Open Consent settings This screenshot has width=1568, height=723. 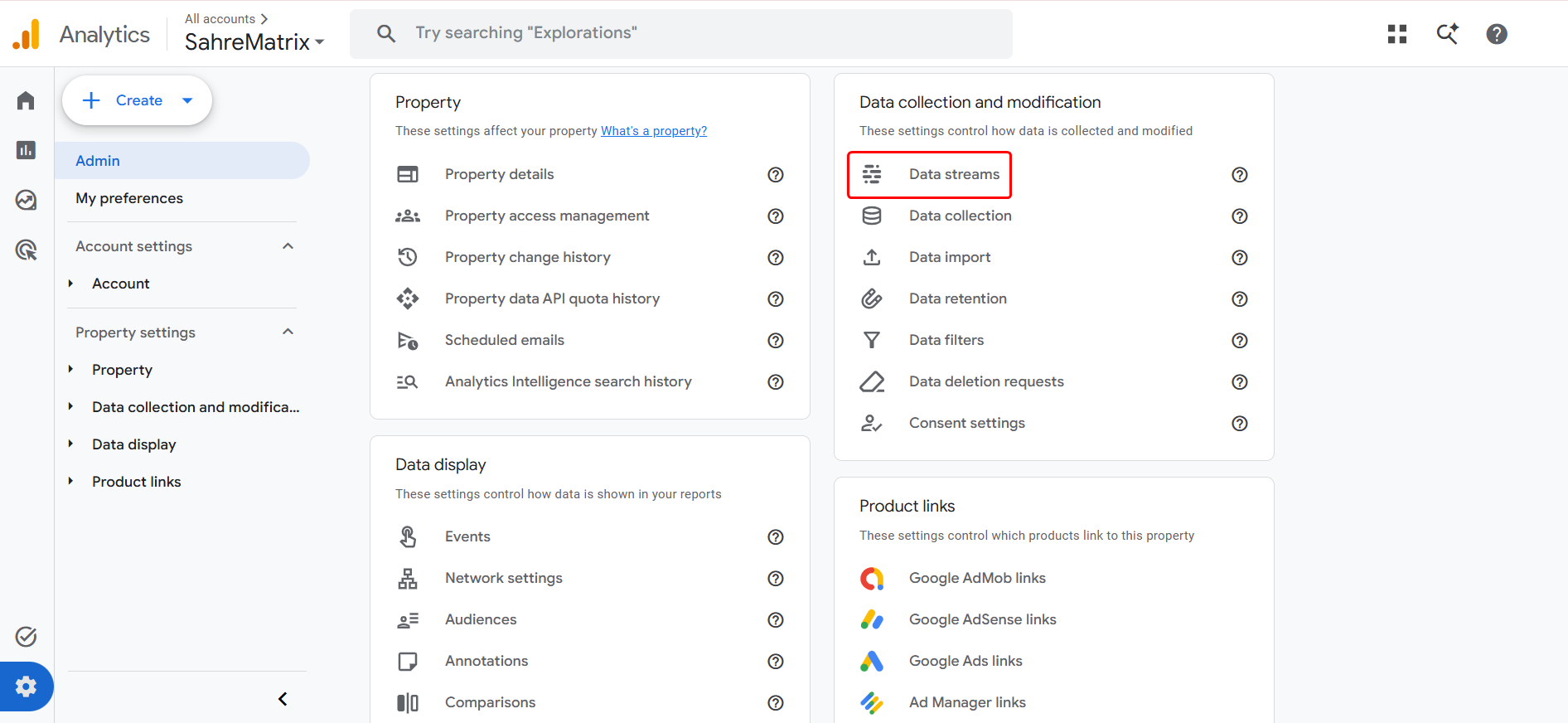[x=967, y=423]
